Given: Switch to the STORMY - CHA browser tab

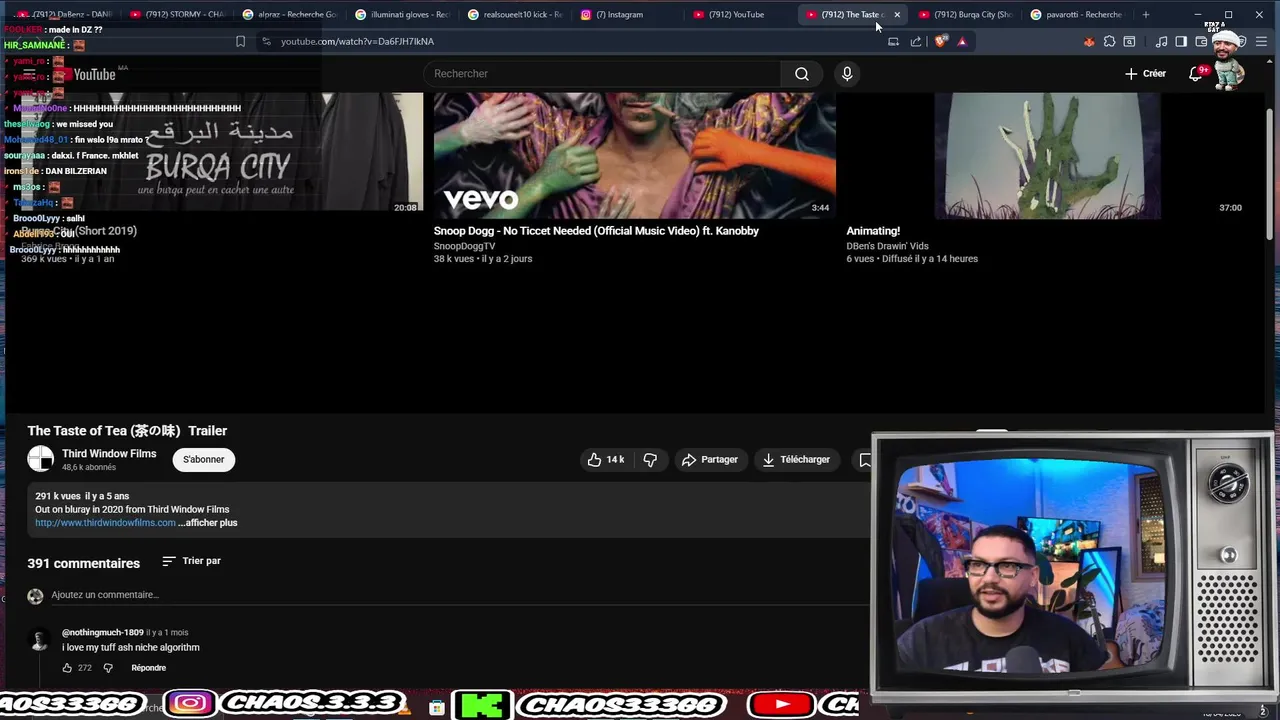Looking at the screenshot, I should [x=177, y=15].
